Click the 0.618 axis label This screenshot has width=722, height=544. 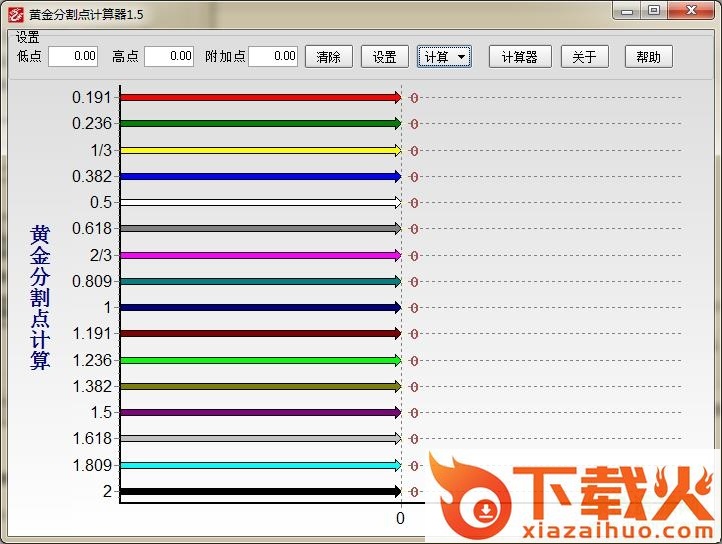92,228
